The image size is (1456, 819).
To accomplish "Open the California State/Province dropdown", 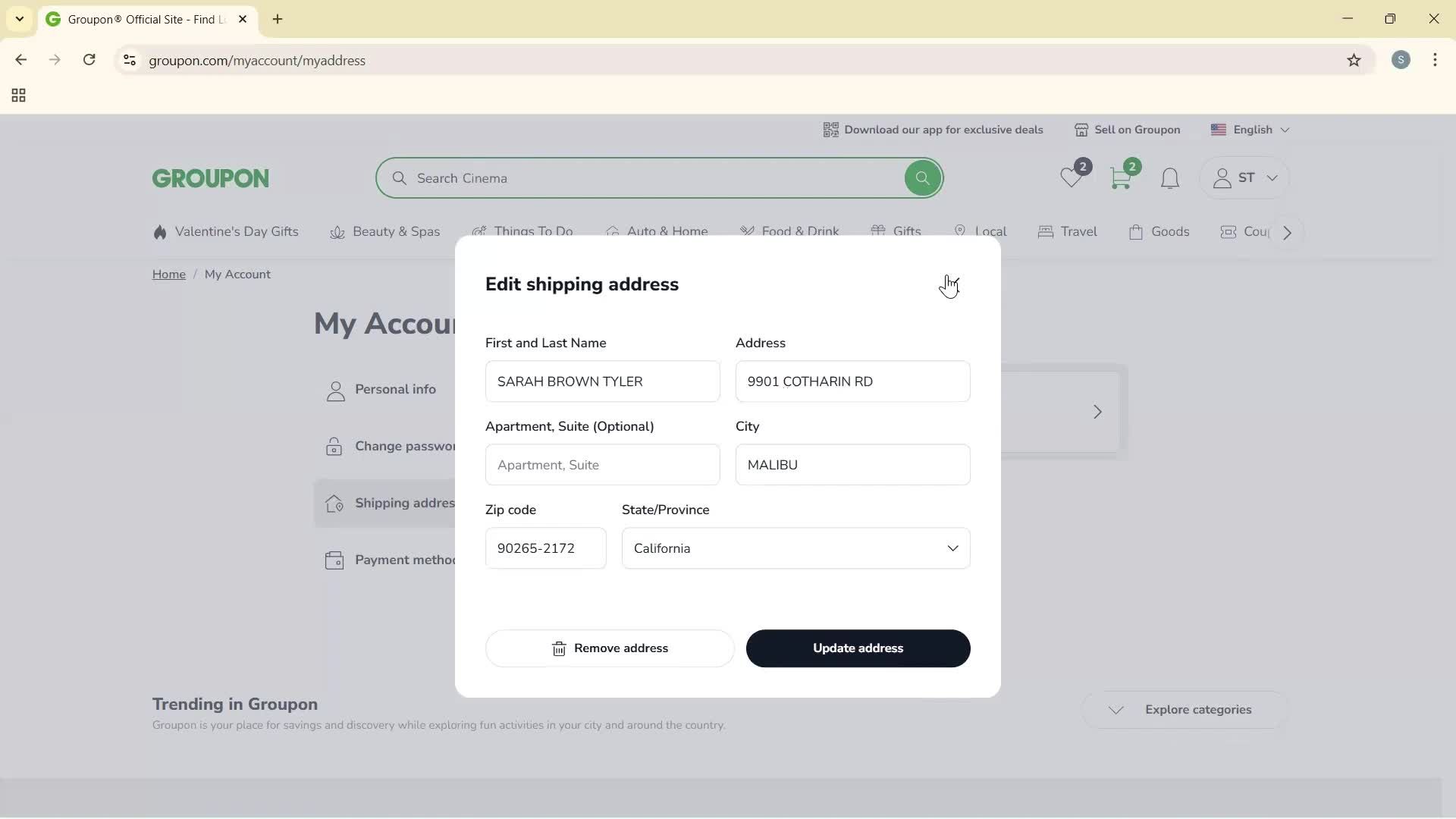I will tap(953, 548).
